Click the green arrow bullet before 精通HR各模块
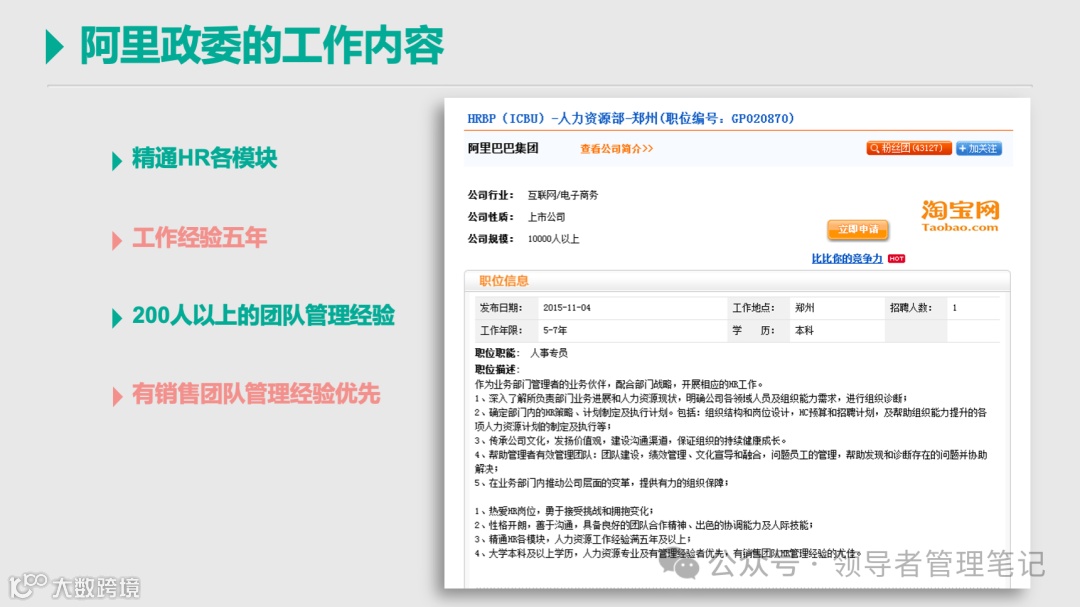 point(116,161)
